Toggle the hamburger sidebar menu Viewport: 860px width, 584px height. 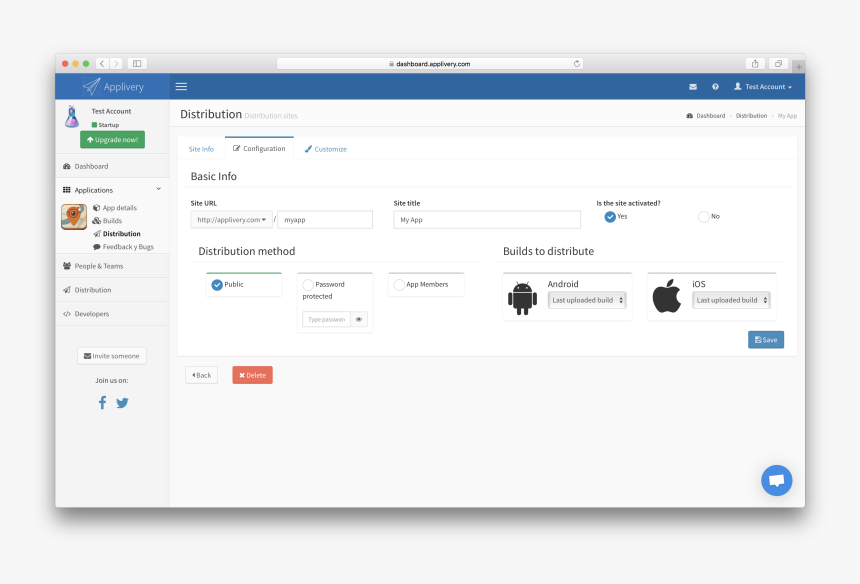click(181, 87)
